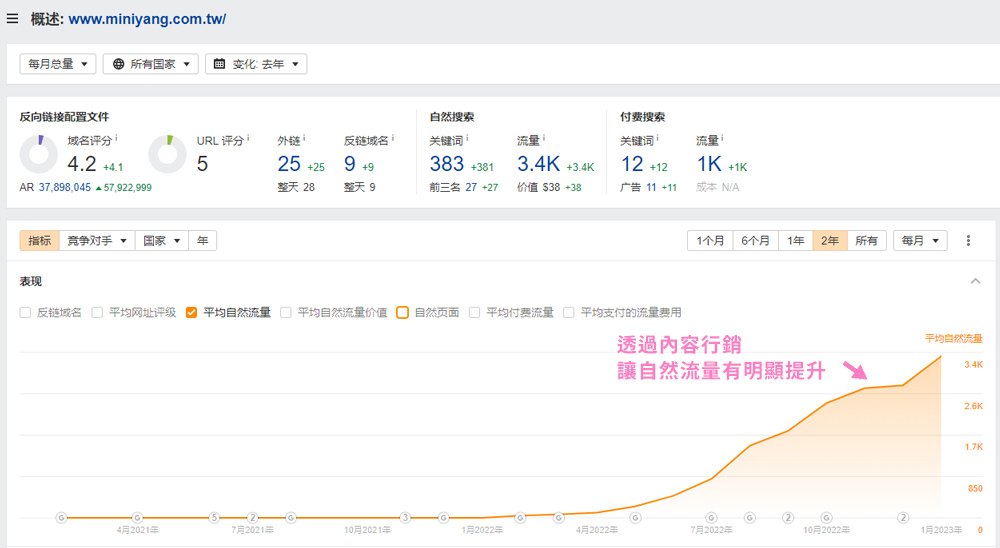Image resolution: width=1000 pixels, height=548 pixels.
Task: Open the www.miniyang.com.tw link
Action: click(147, 18)
